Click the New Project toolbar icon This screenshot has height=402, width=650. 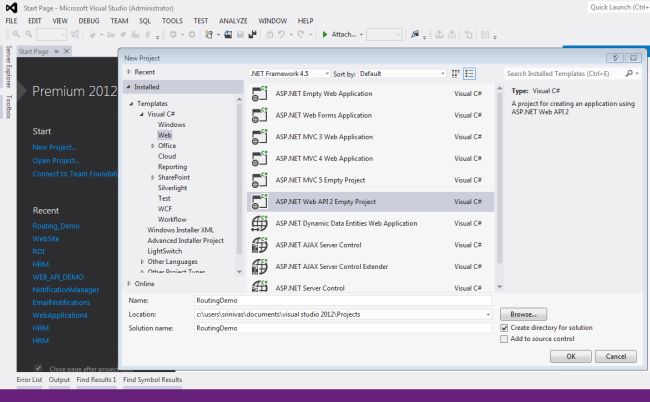pyautogui.click(x=209, y=34)
